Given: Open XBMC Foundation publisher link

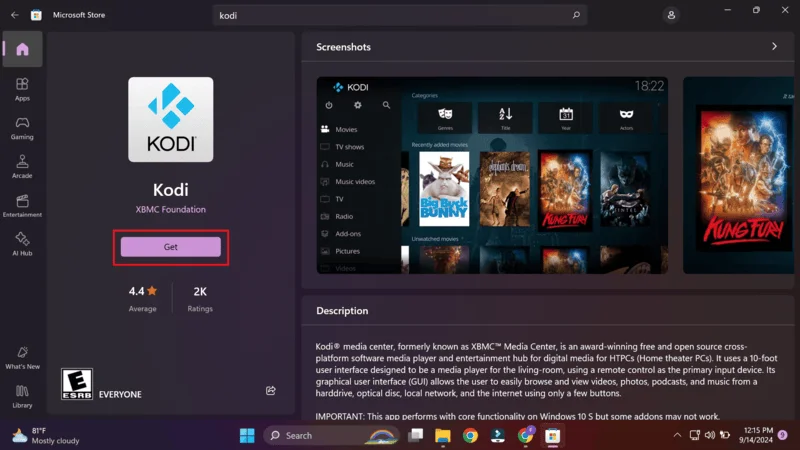Looking at the screenshot, I should 170,209.
